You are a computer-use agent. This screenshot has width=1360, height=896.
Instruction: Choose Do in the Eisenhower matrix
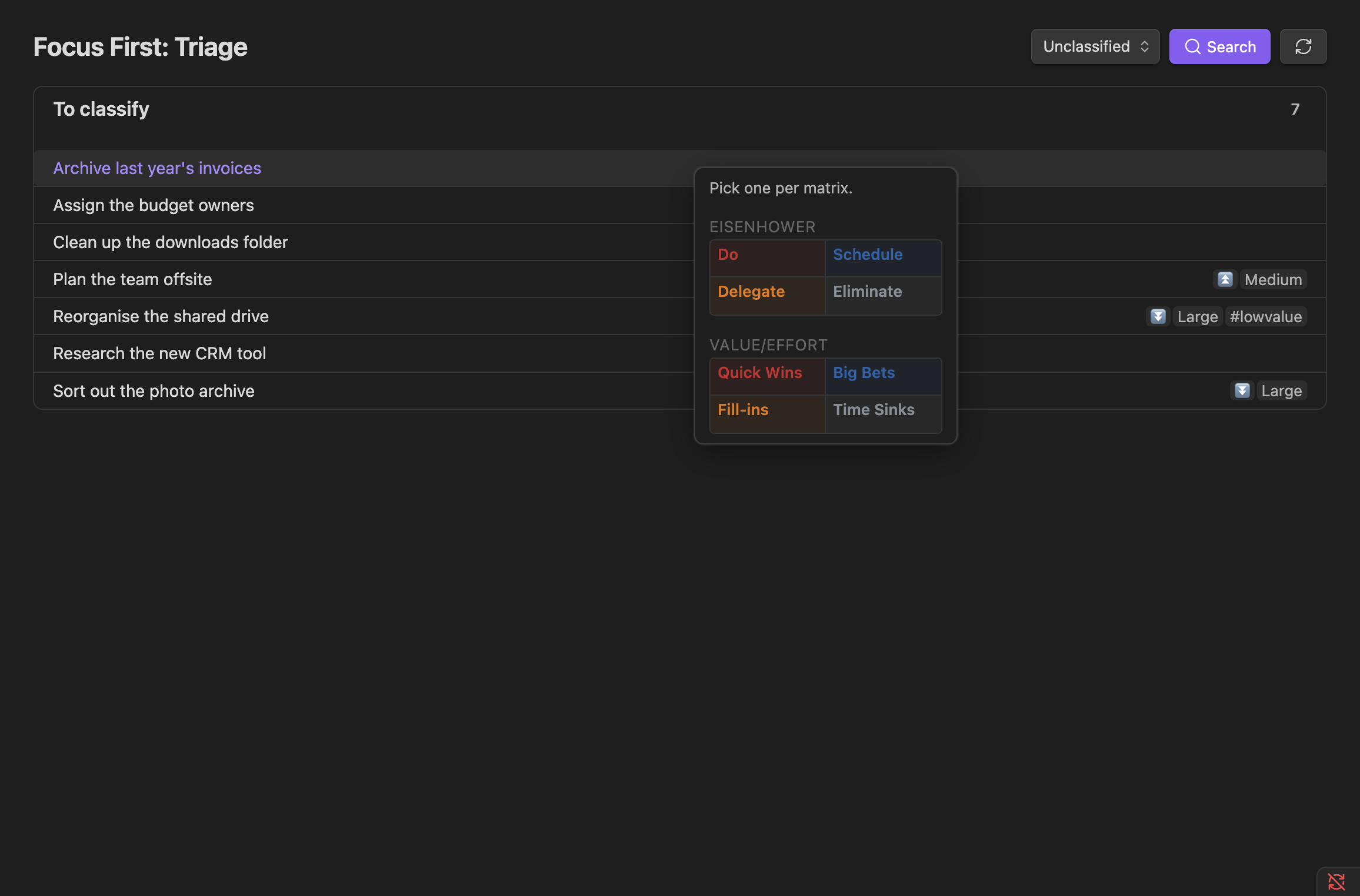tap(767, 258)
